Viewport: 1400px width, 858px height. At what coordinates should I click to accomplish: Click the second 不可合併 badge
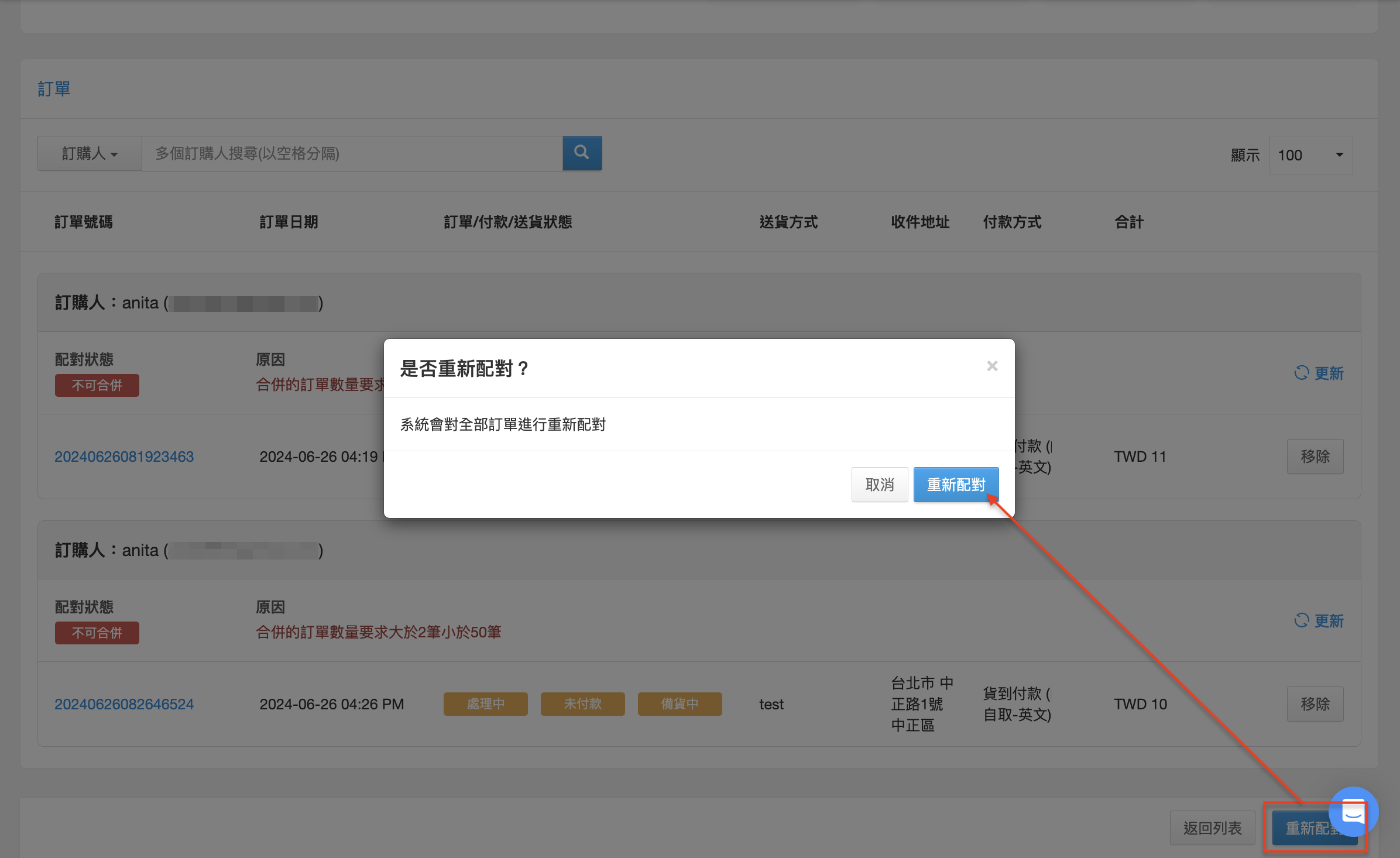point(97,633)
